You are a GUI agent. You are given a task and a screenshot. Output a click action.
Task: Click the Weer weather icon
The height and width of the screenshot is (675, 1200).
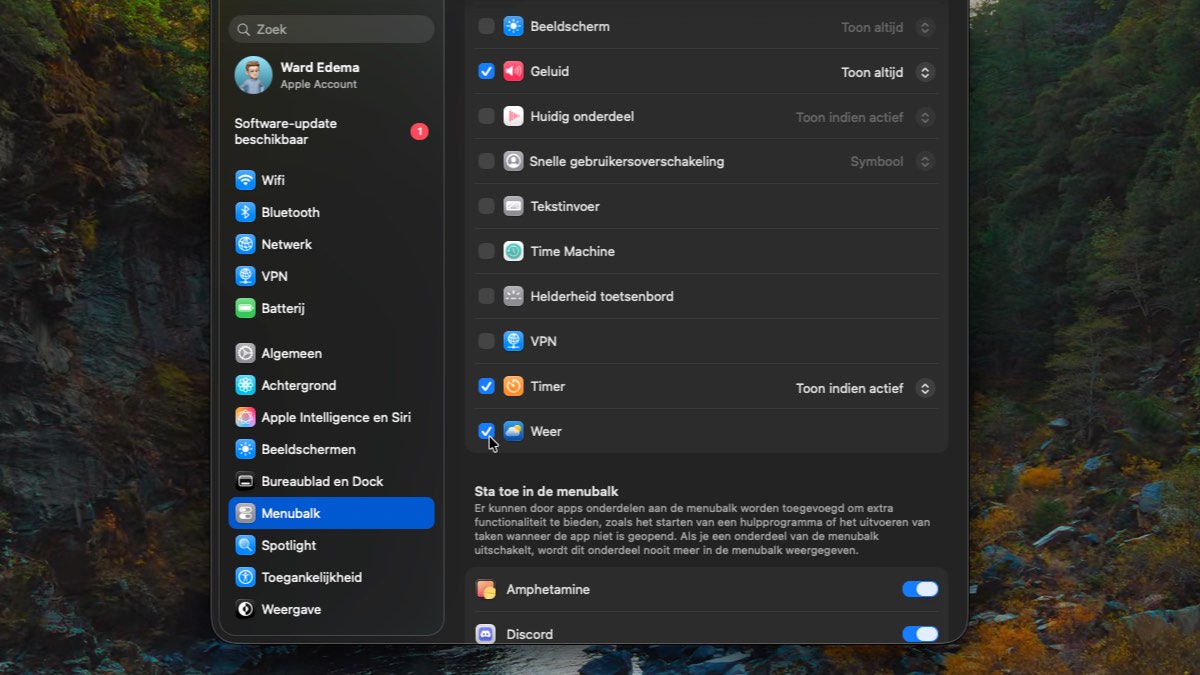[x=513, y=432]
